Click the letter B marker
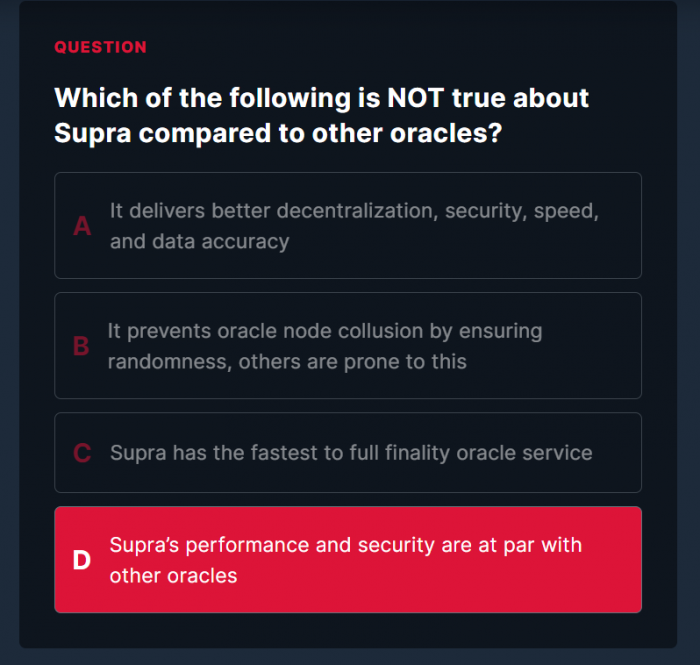 coord(81,347)
